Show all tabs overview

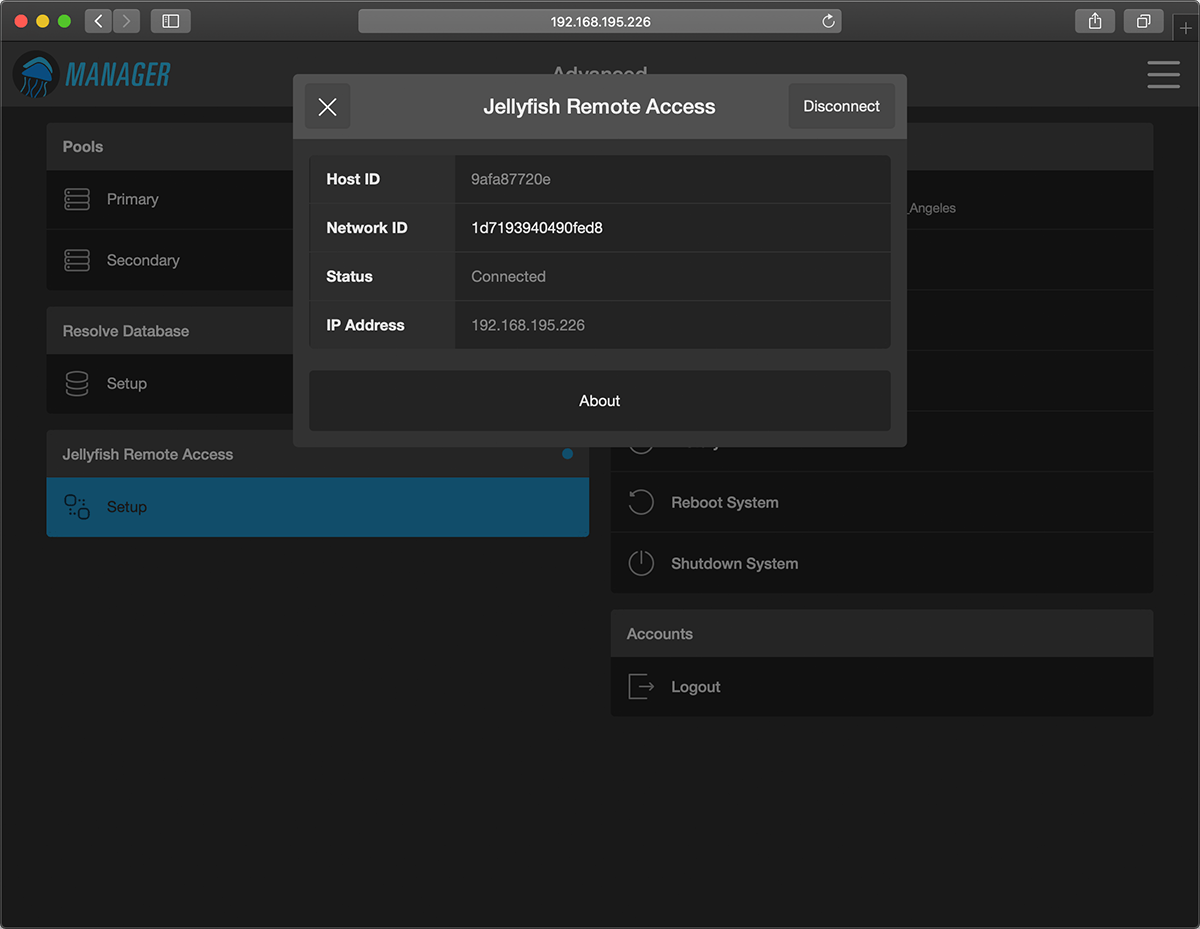pyautogui.click(x=1143, y=21)
